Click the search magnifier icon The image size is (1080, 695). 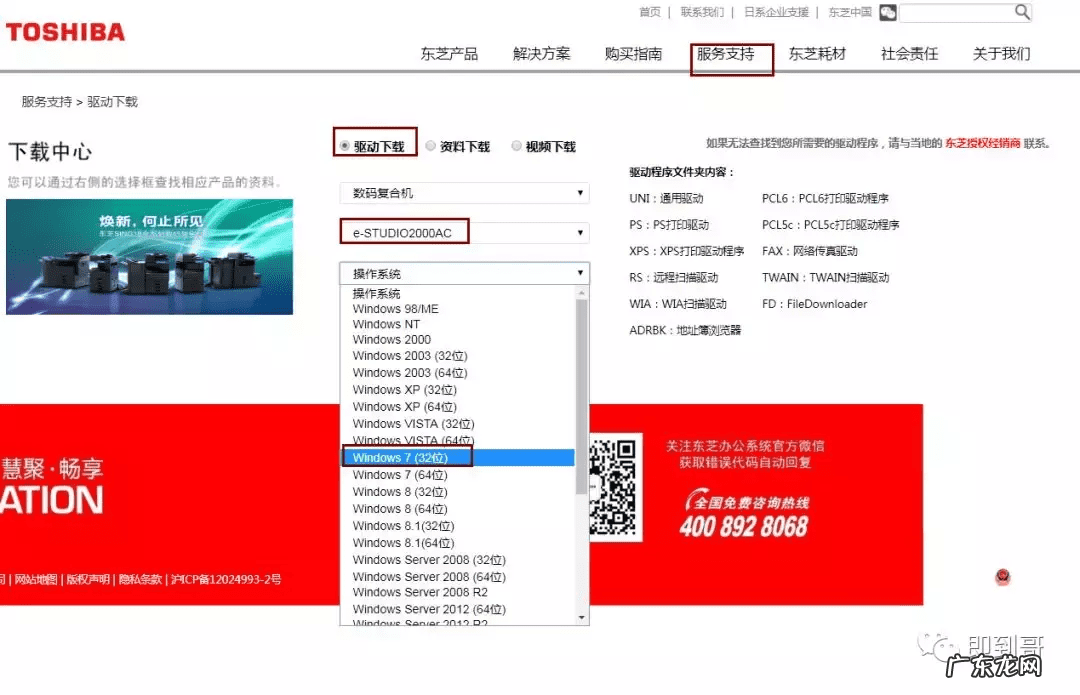[1020, 12]
